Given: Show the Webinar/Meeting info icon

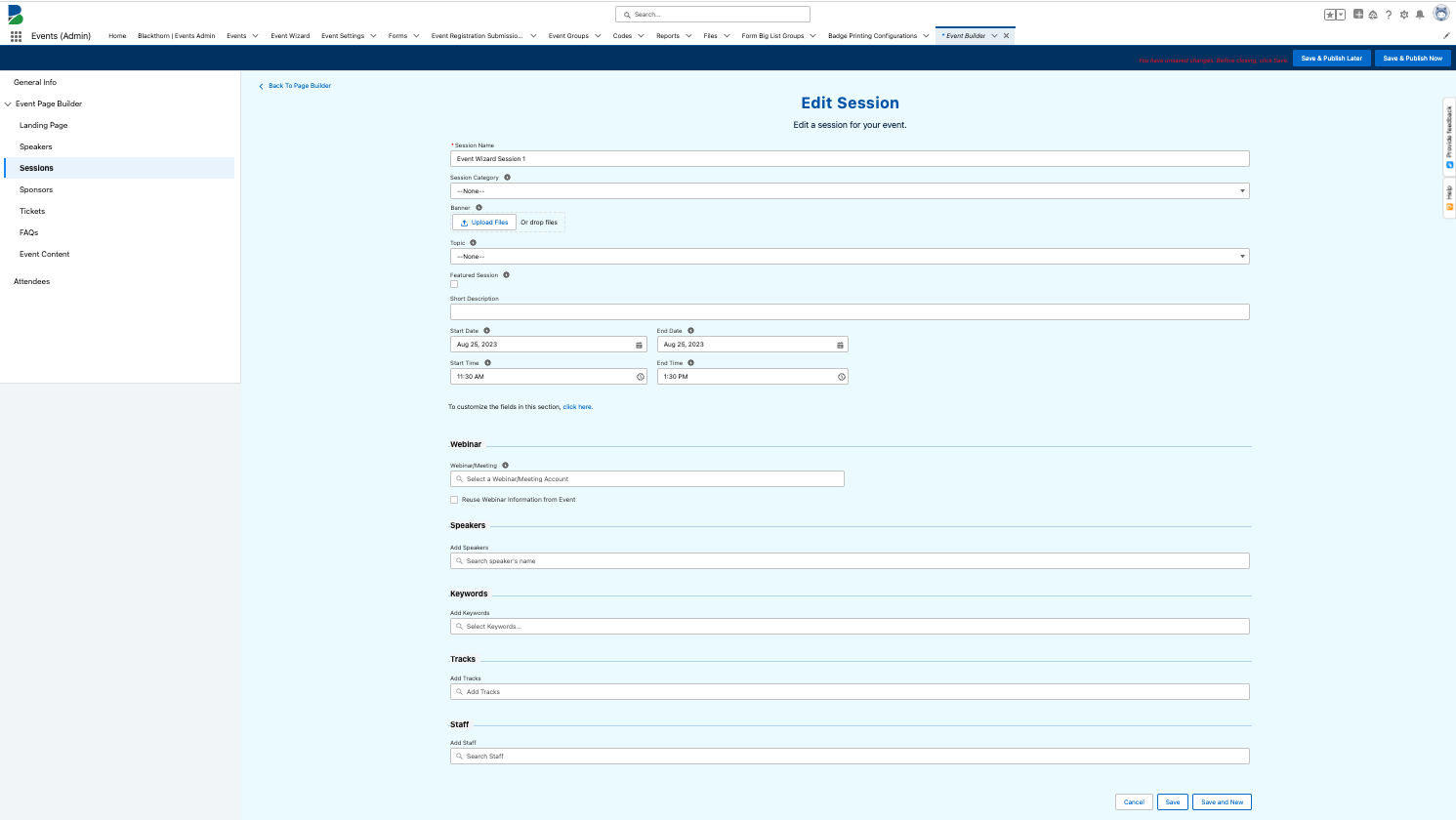Looking at the screenshot, I should (505, 466).
